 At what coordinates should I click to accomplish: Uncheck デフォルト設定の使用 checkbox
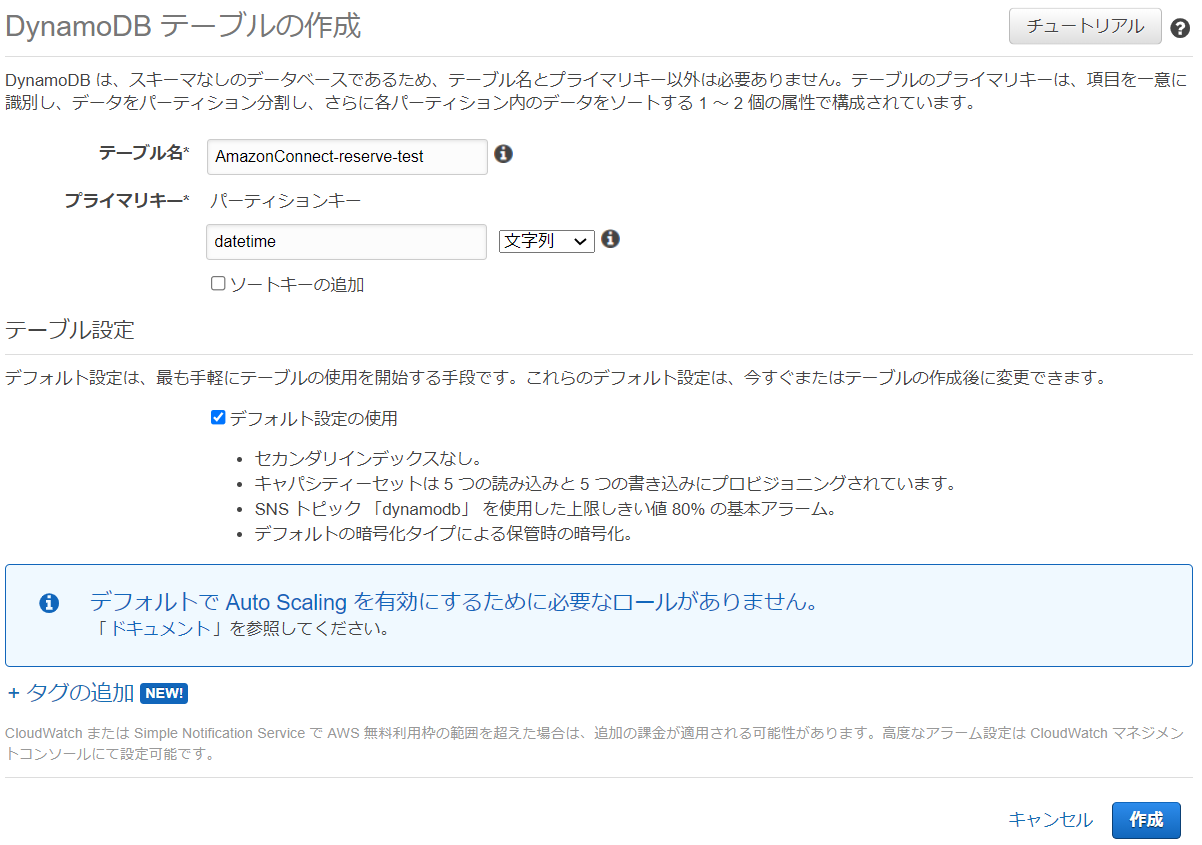pos(218,418)
